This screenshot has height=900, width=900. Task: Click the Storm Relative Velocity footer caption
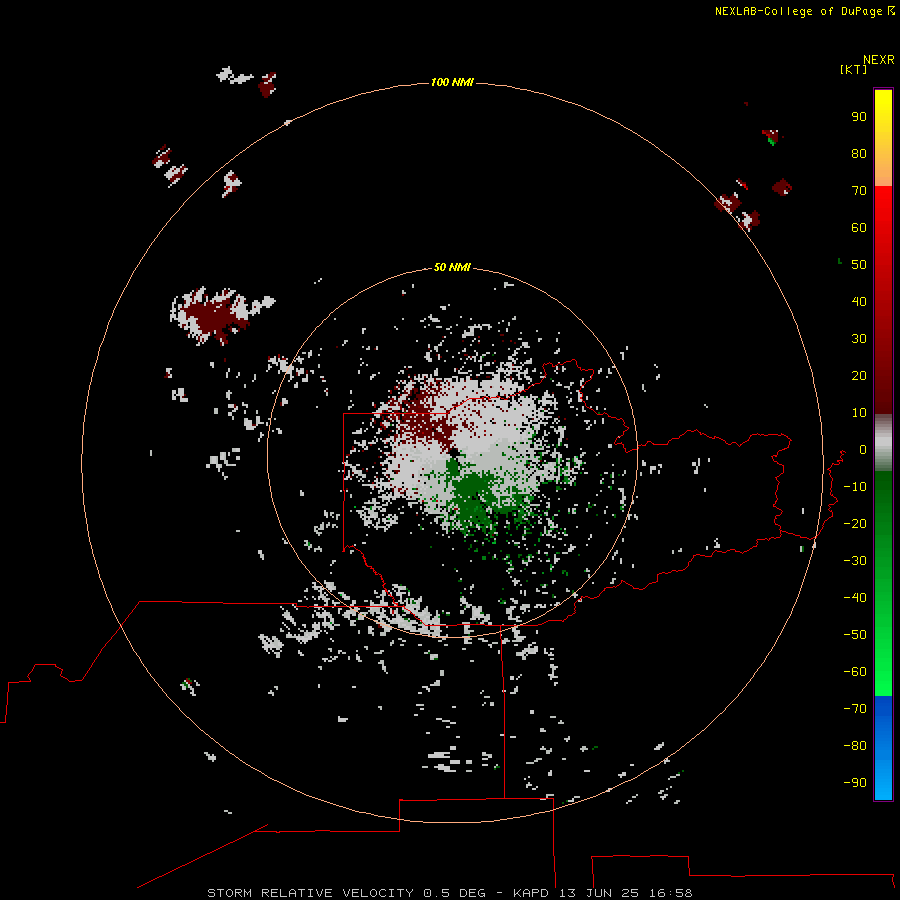pyautogui.click(x=450, y=893)
